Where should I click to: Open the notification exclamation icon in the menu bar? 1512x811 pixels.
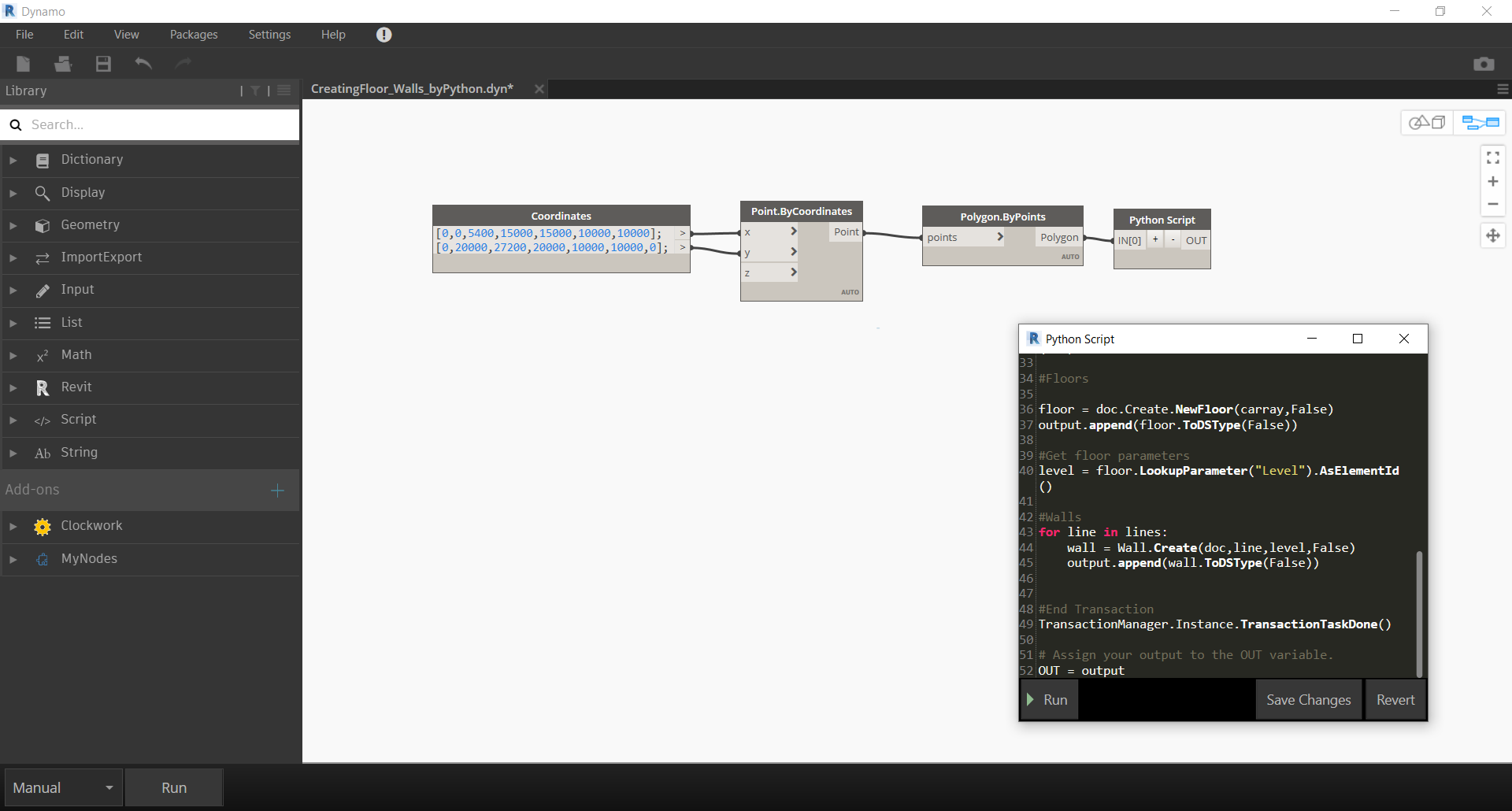click(x=384, y=35)
